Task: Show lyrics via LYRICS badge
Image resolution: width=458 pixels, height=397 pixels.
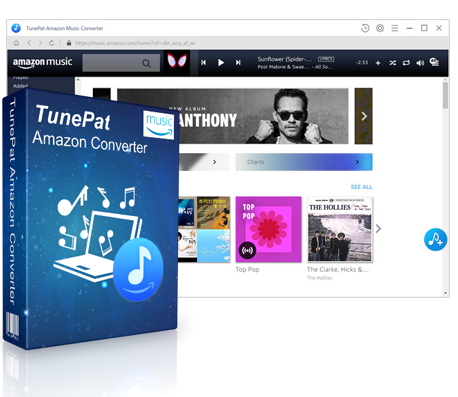Action: click(x=326, y=59)
